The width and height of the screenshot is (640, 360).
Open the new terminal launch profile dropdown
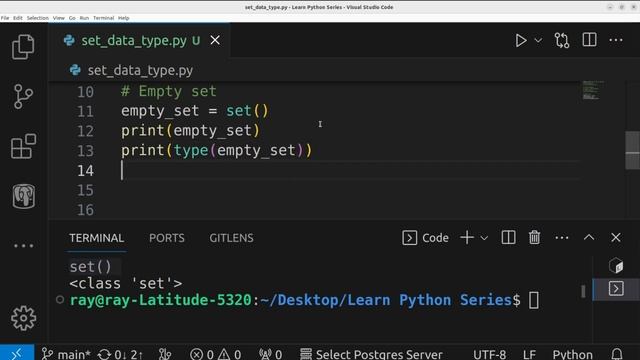[484, 238]
